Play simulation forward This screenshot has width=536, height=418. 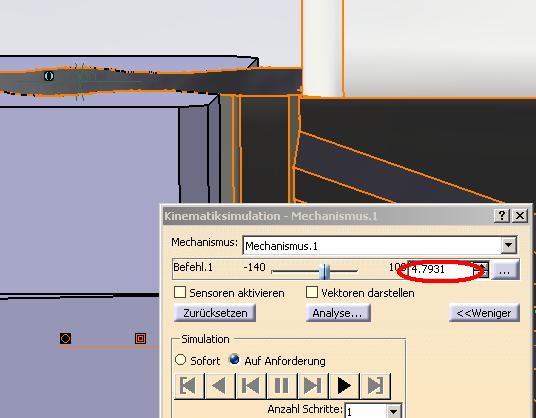point(344,386)
